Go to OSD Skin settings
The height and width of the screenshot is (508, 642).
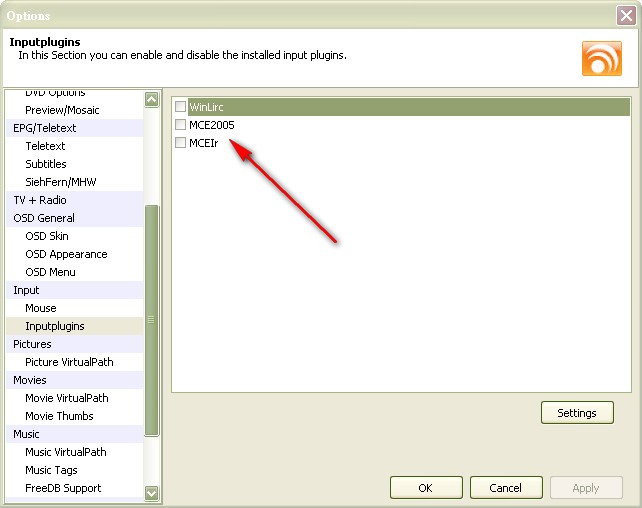(47, 236)
